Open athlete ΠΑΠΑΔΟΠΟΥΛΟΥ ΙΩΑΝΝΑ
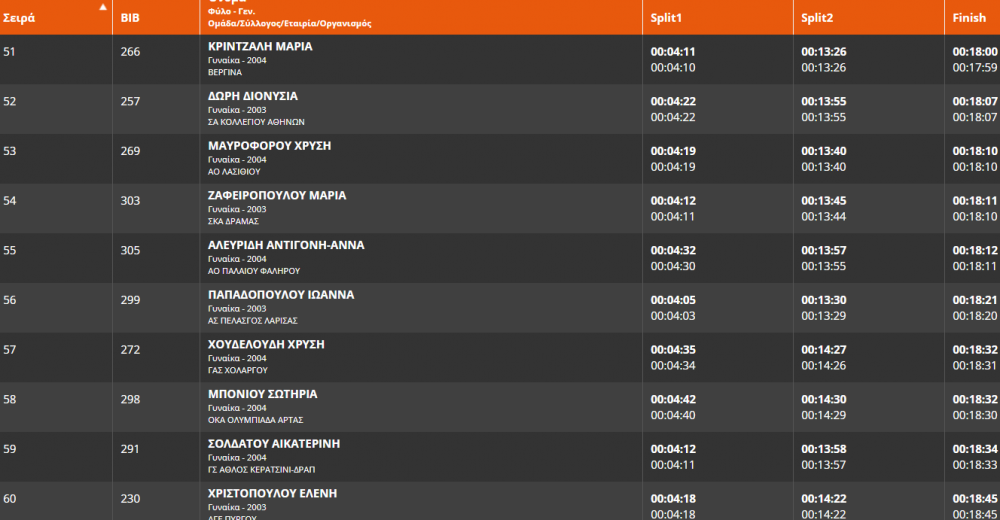The width and height of the screenshot is (1000, 520). (x=281, y=295)
